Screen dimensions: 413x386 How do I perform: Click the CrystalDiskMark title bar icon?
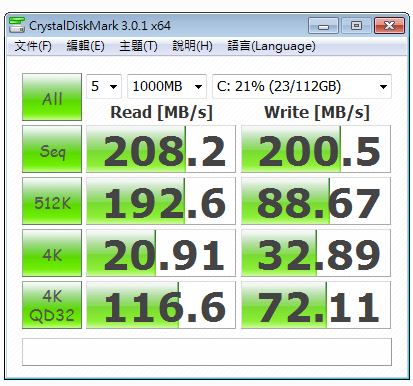click(17, 25)
